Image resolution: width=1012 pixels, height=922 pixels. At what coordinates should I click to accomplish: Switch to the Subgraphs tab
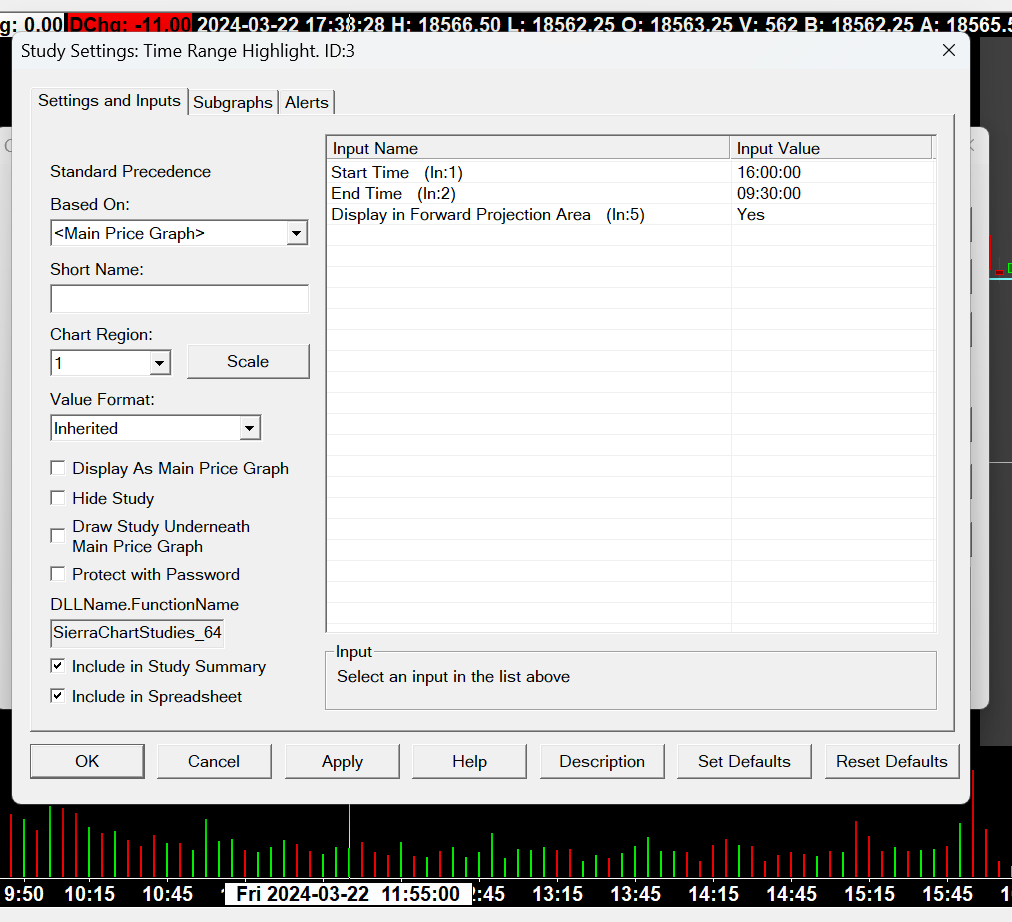coord(232,103)
